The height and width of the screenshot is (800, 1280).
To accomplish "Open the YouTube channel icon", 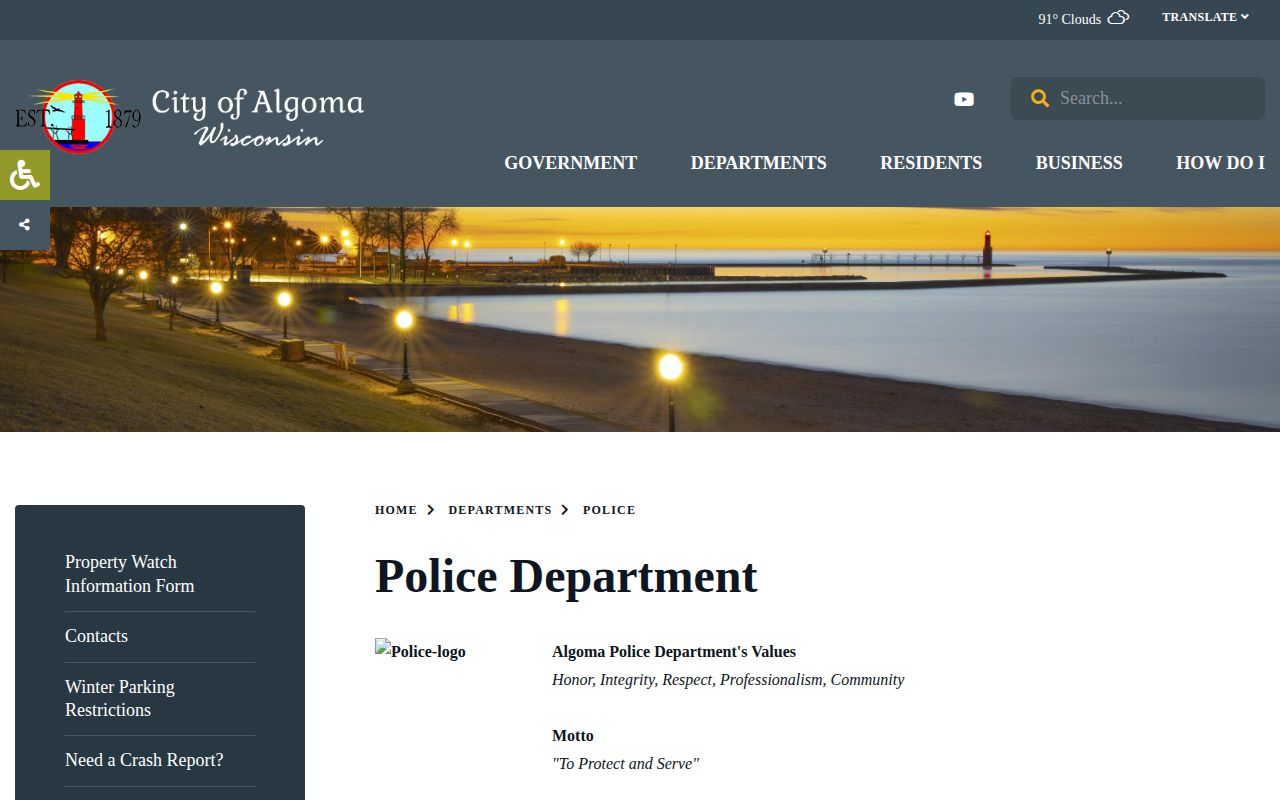I will coord(964,99).
